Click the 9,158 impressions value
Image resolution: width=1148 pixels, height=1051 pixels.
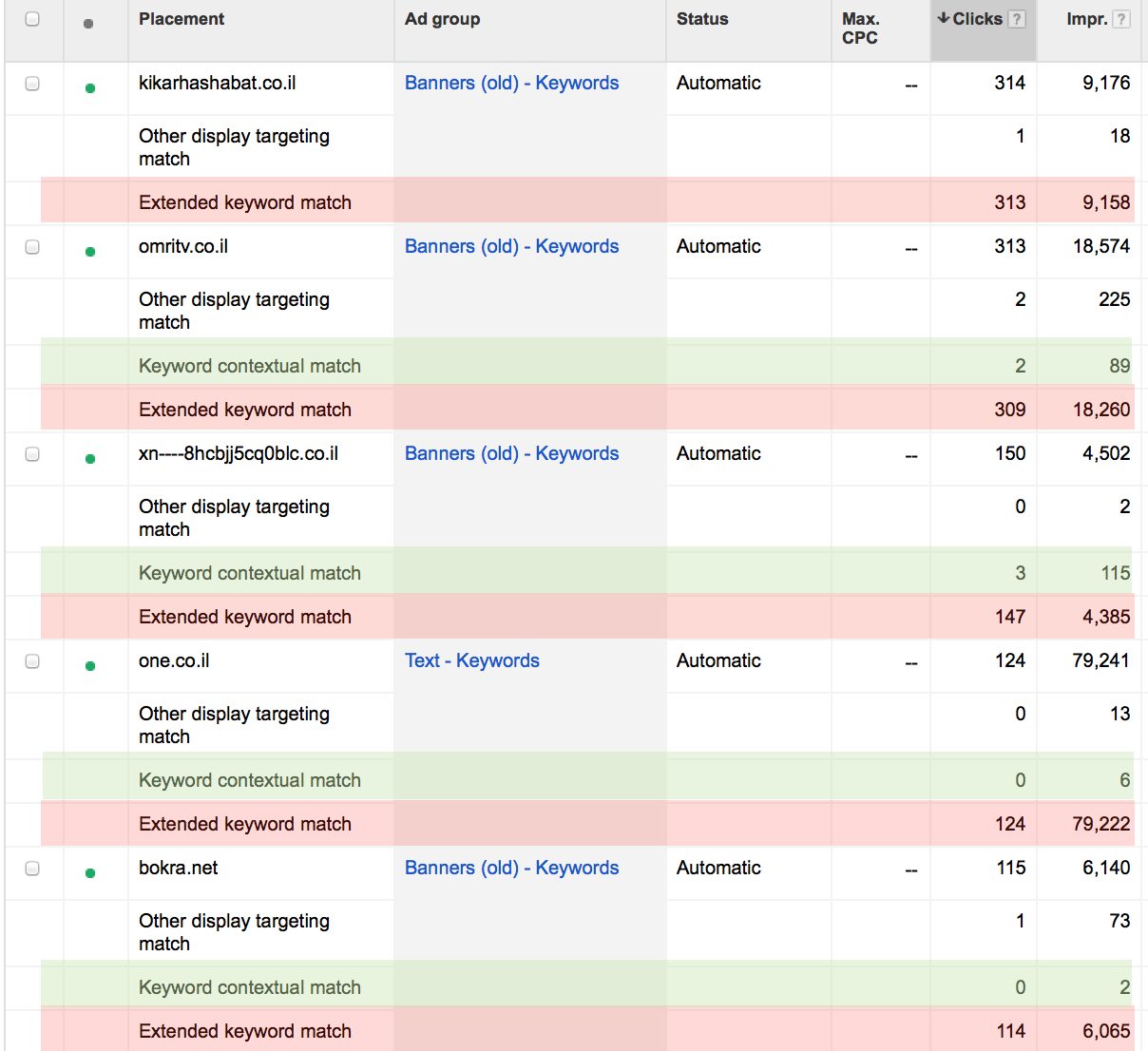pos(1106,202)
